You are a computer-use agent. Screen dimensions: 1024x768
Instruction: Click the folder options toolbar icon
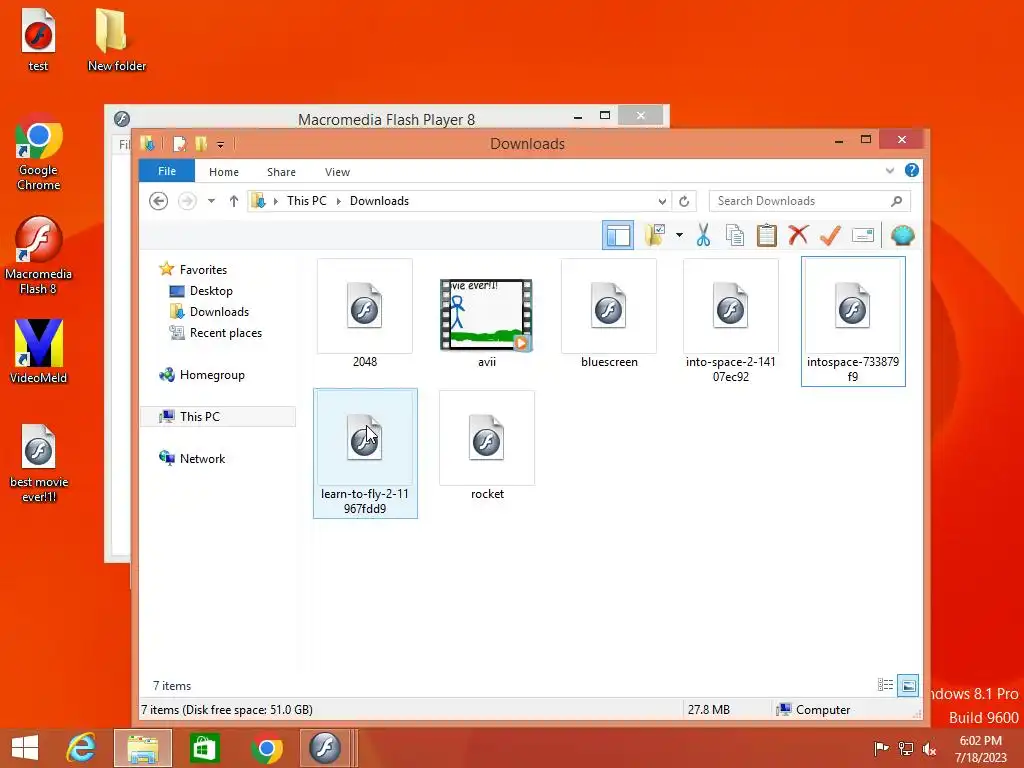click(x=654, y=235)
